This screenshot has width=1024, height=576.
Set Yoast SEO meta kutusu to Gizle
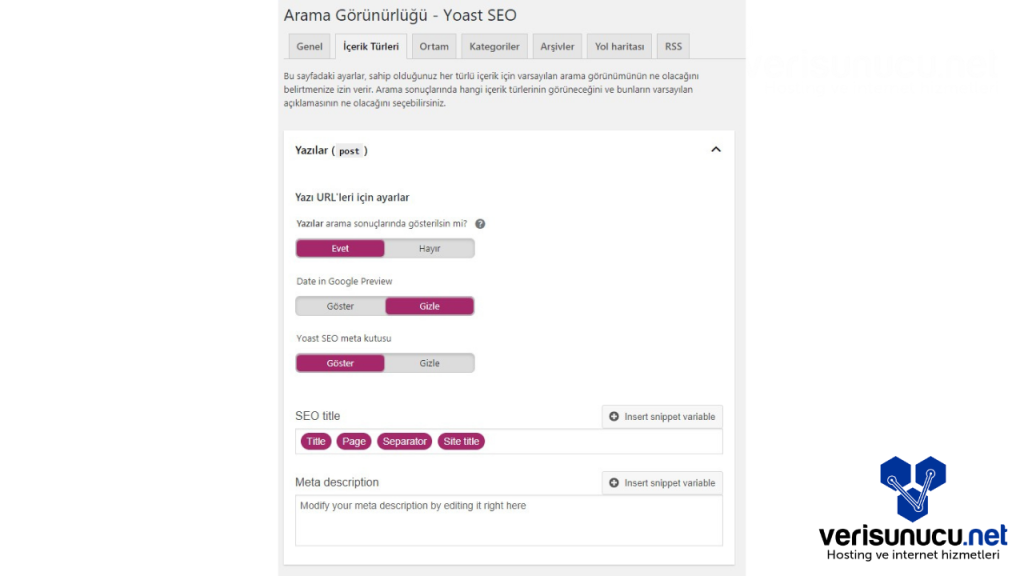tap(429, 363)
